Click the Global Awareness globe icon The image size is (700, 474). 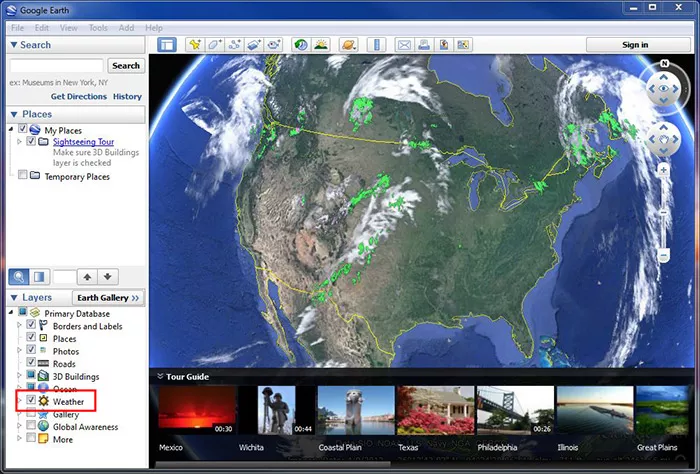point(43,426)
